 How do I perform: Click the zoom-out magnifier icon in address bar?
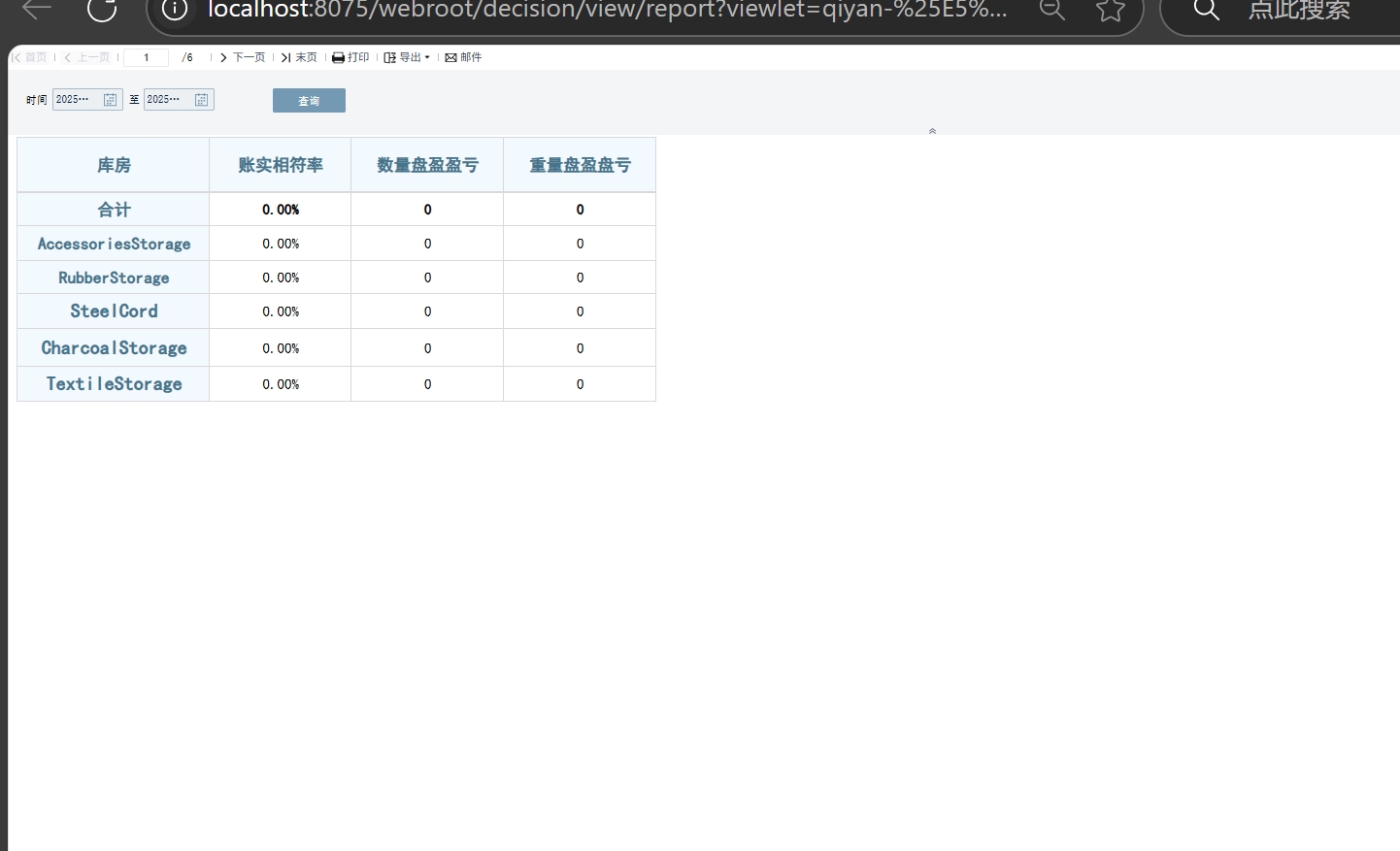[1052, 11]
